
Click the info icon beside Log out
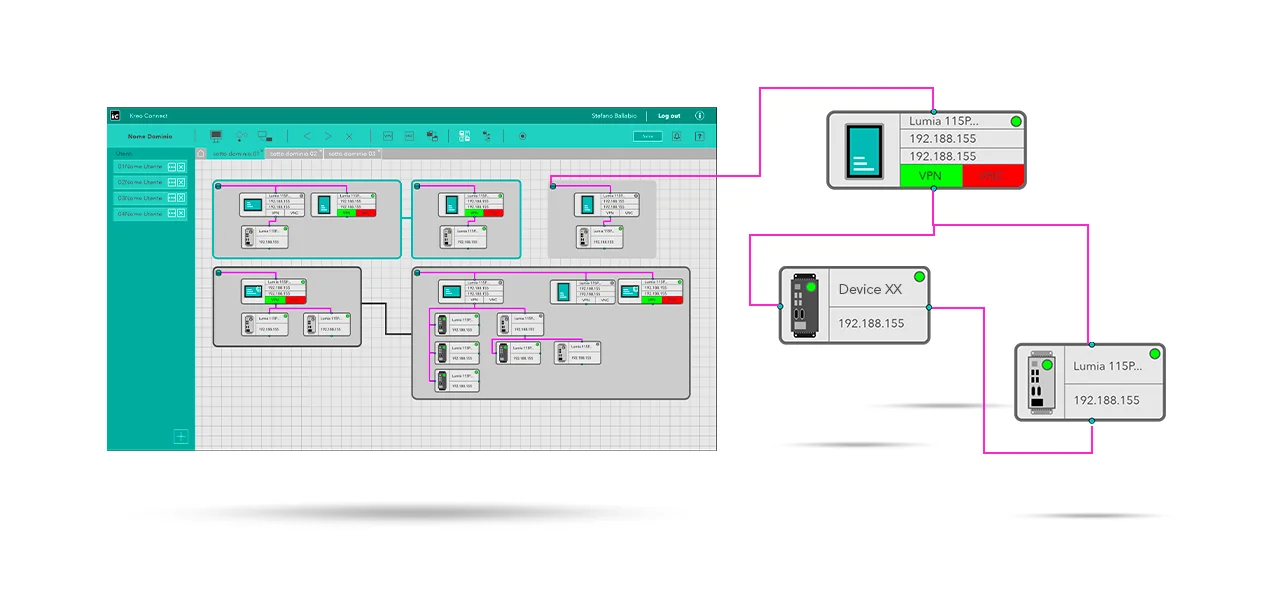[699, 116]
